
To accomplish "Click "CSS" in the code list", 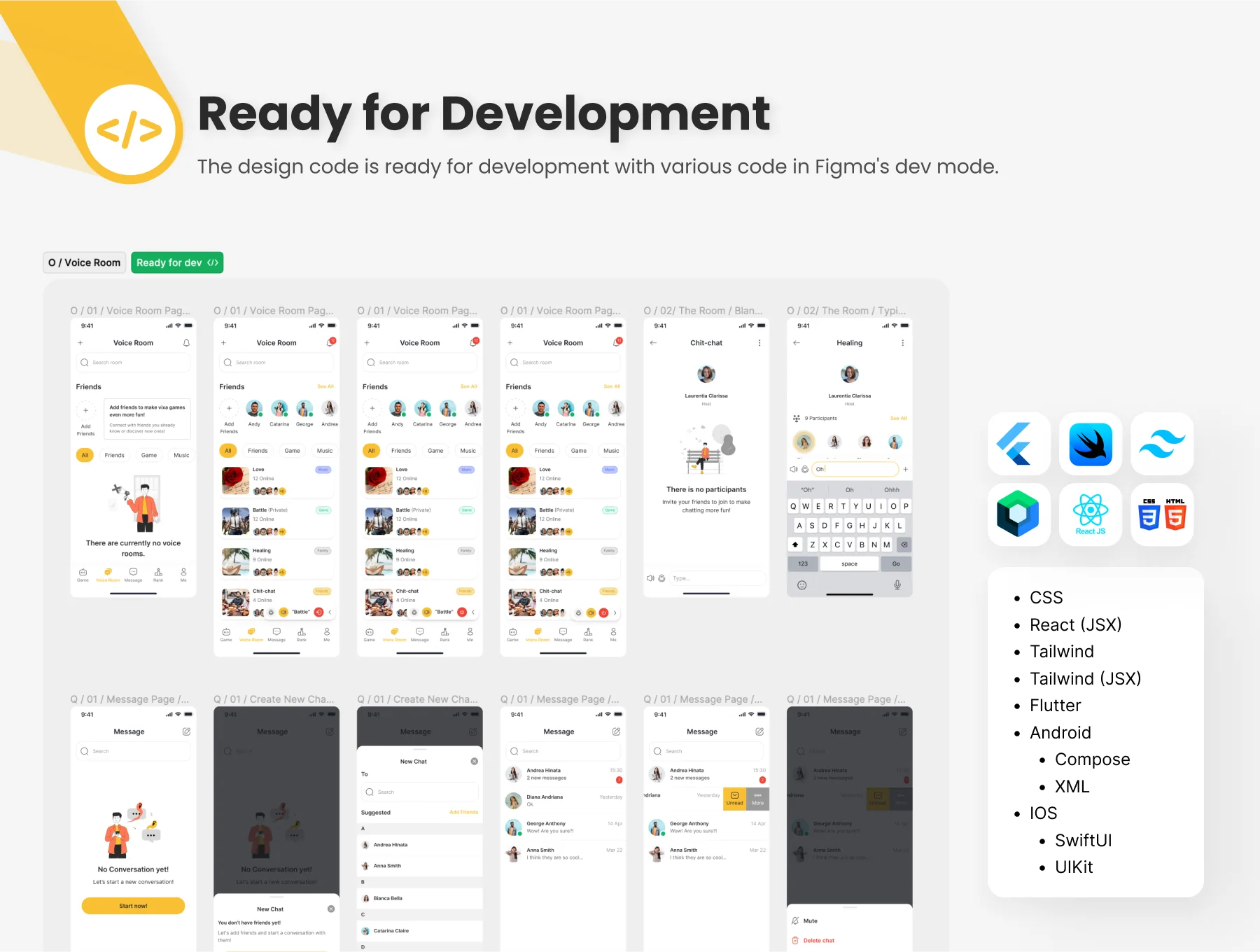I will (1046, 597).
